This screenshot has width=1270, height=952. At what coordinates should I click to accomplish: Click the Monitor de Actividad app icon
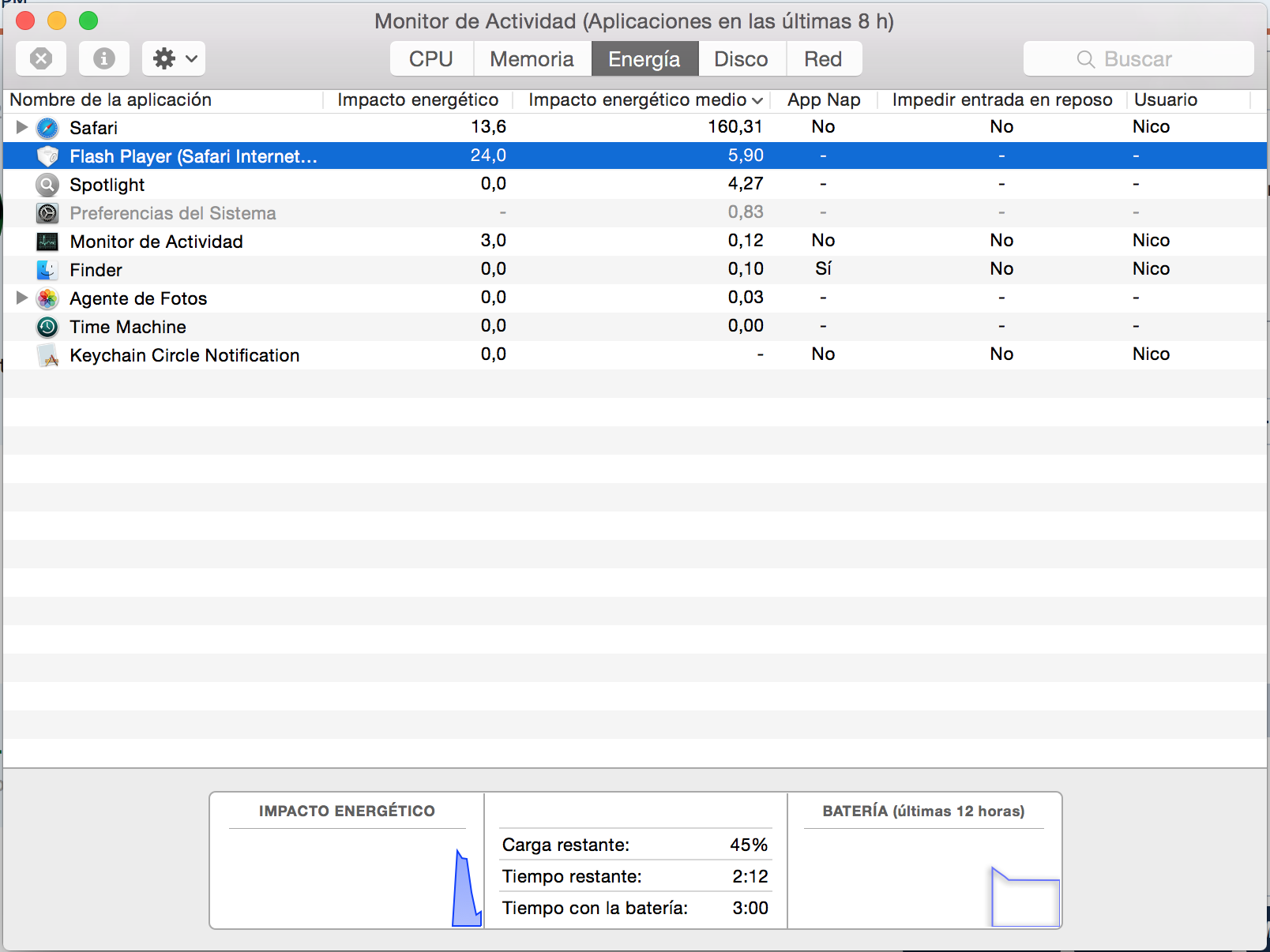(x=47, y=242)
